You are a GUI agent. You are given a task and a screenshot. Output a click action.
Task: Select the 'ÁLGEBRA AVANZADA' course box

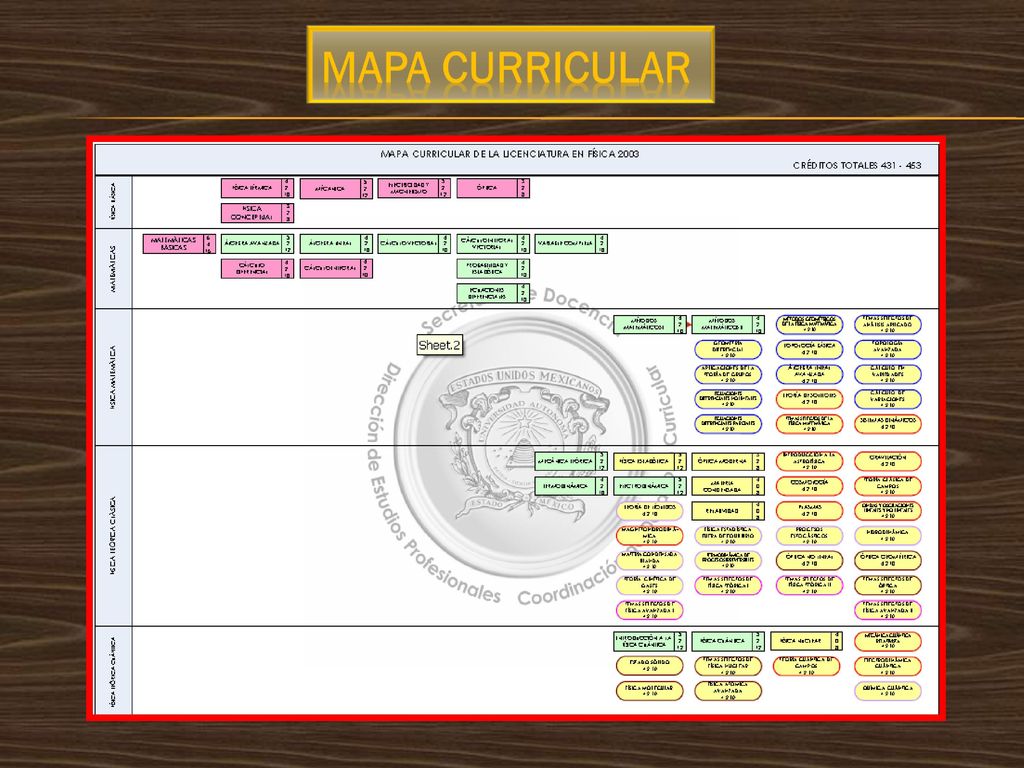click(x=257, y=244)
